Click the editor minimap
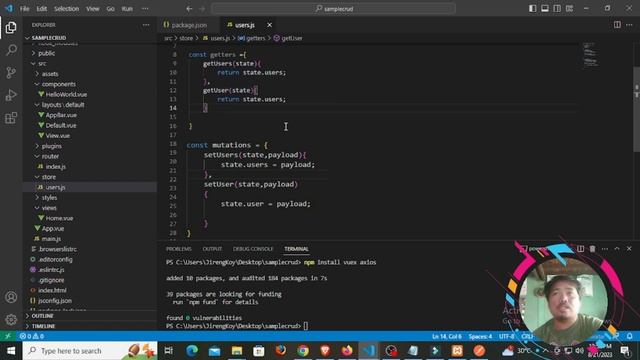 pos(591,55)
